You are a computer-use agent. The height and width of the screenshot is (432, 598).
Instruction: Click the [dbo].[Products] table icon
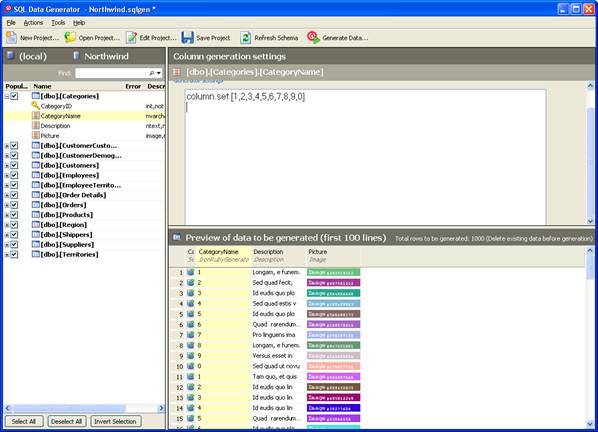(36, 215)
